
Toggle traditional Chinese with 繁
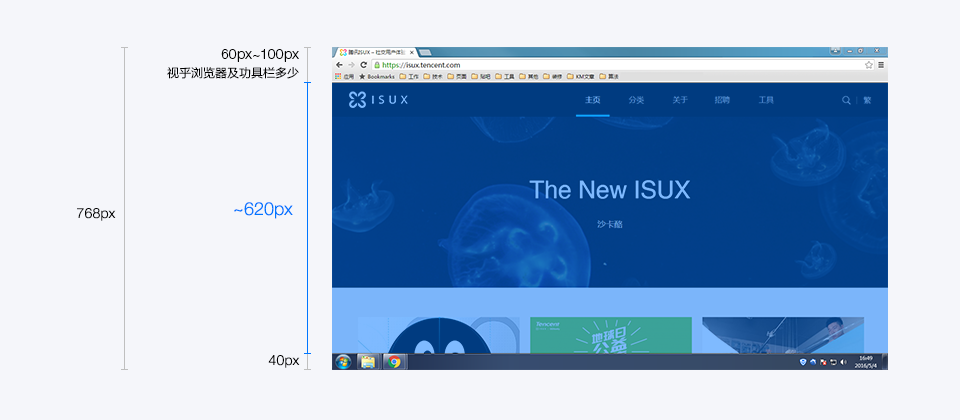868,100
